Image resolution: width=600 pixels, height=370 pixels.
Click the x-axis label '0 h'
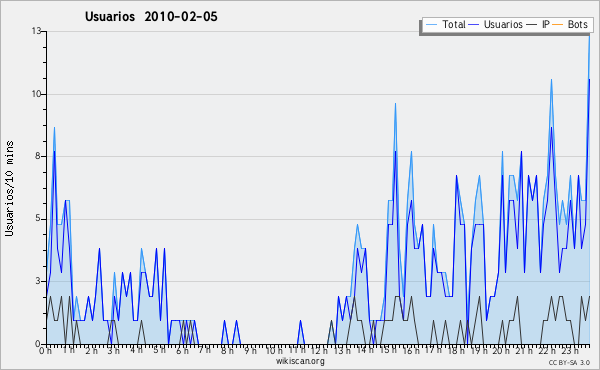(45, 350)
